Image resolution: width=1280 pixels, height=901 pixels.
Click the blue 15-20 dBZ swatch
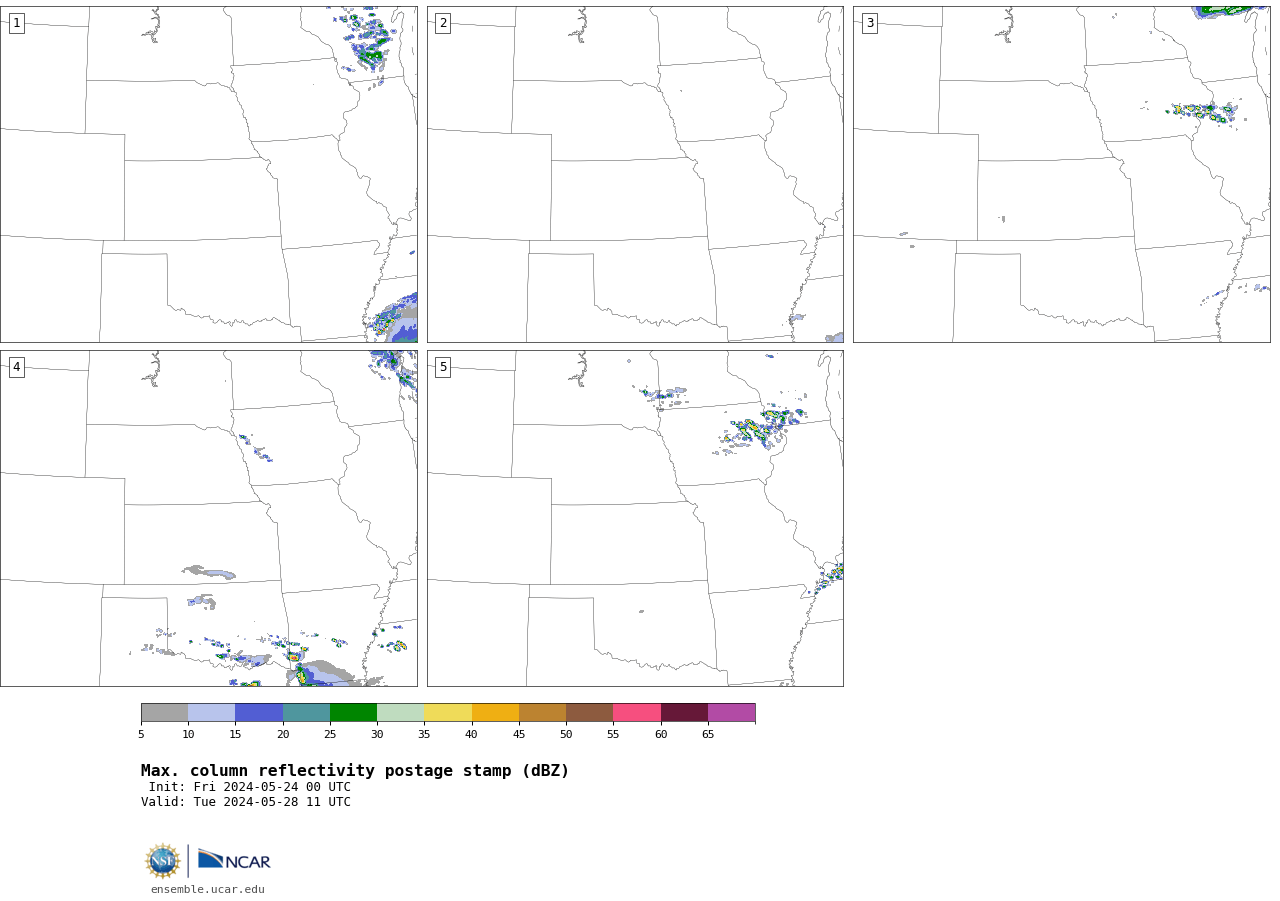click(259, 712)
